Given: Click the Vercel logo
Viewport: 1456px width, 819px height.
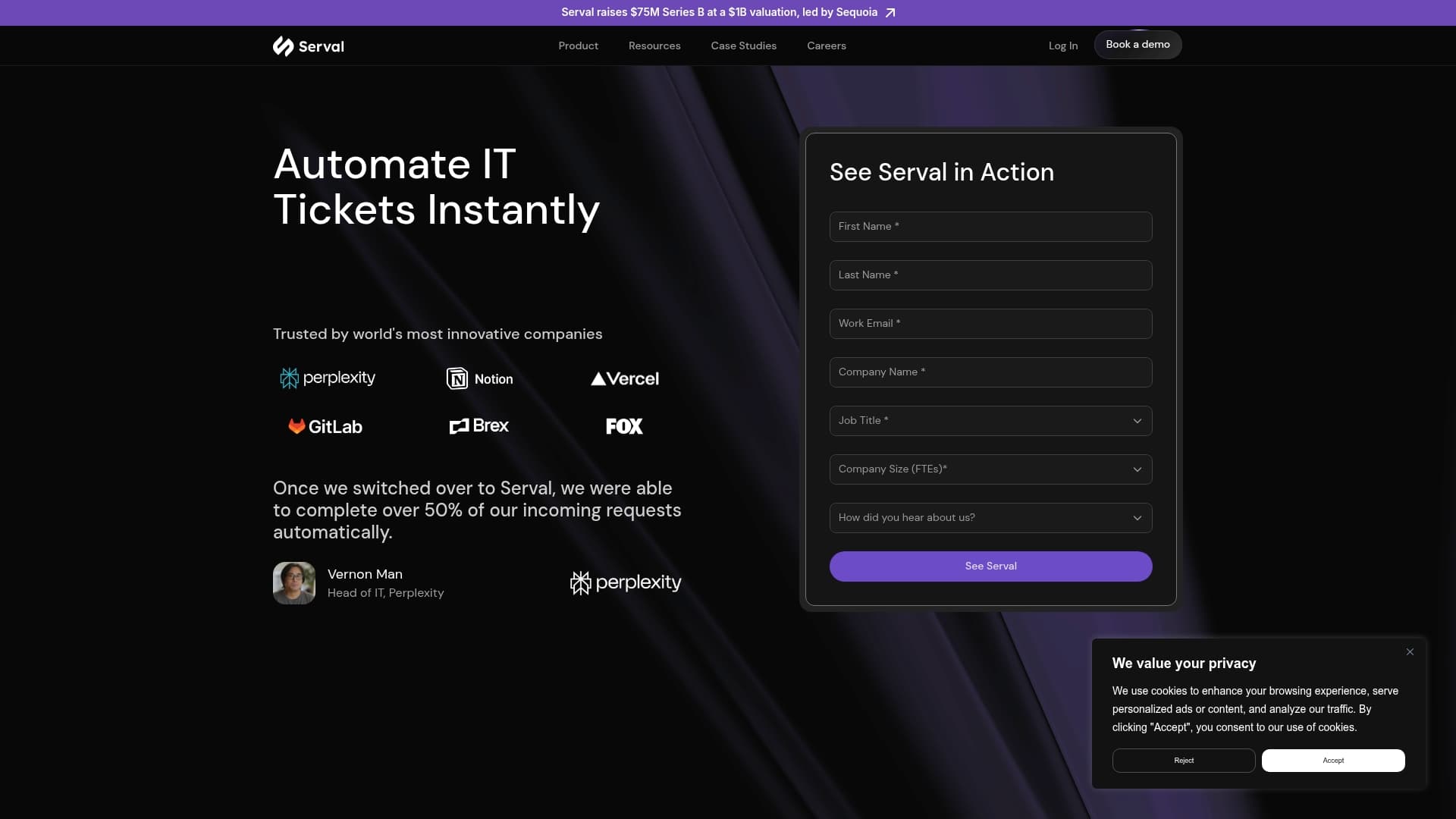Looking at the screenshot, I should (625, 378).
